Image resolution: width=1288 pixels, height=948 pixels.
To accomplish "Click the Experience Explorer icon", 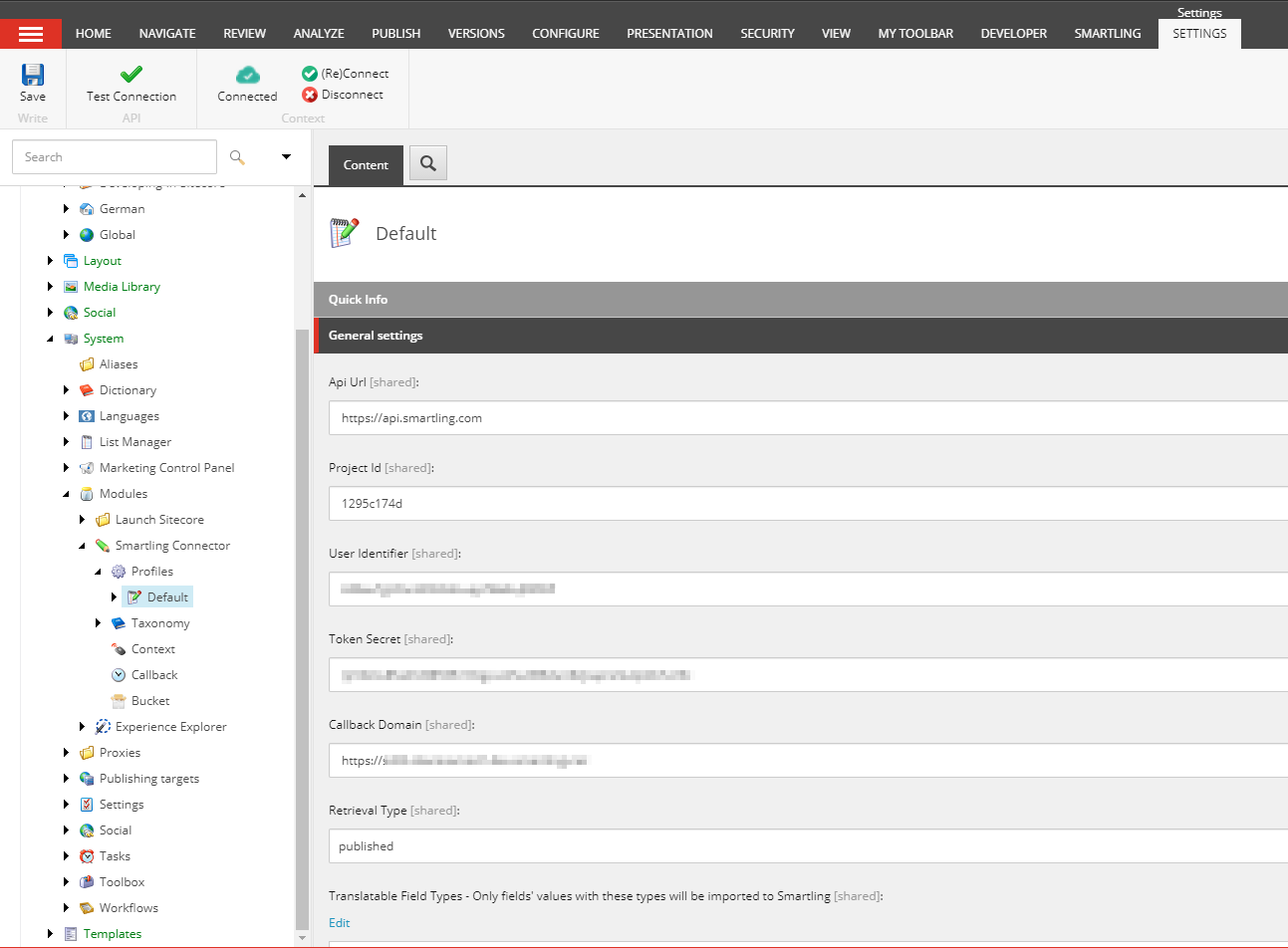I will pos(103,727).
